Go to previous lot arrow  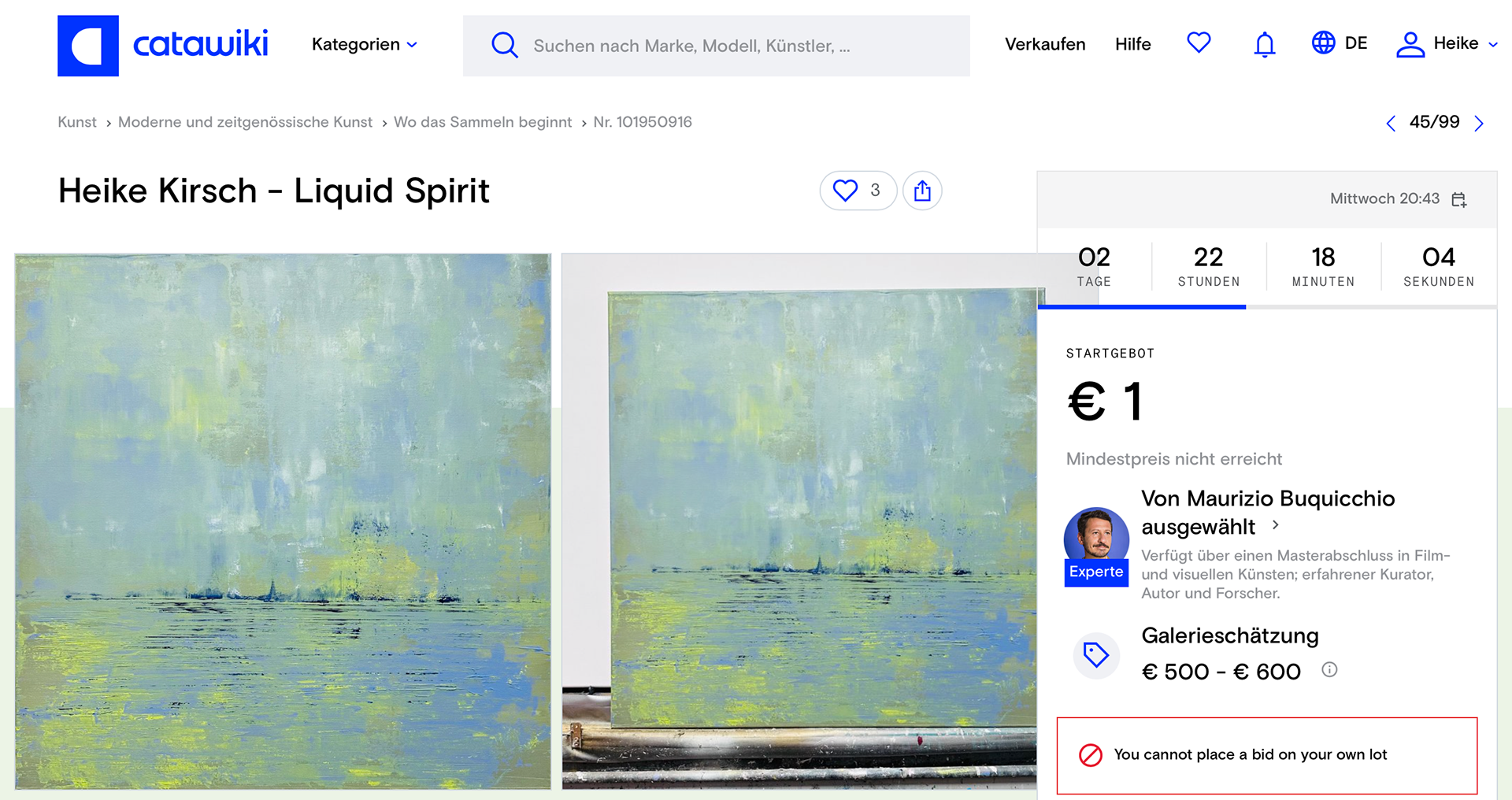pos(1391,123)
